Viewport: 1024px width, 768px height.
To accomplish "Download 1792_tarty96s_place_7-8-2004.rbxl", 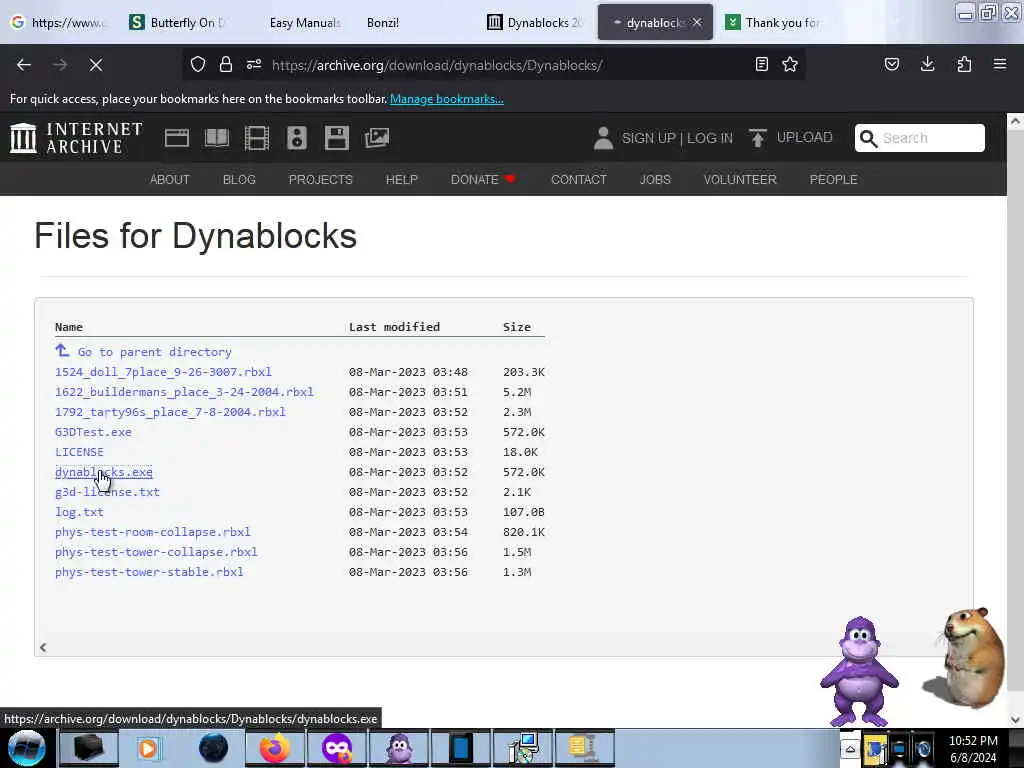I will coord(170,412).
